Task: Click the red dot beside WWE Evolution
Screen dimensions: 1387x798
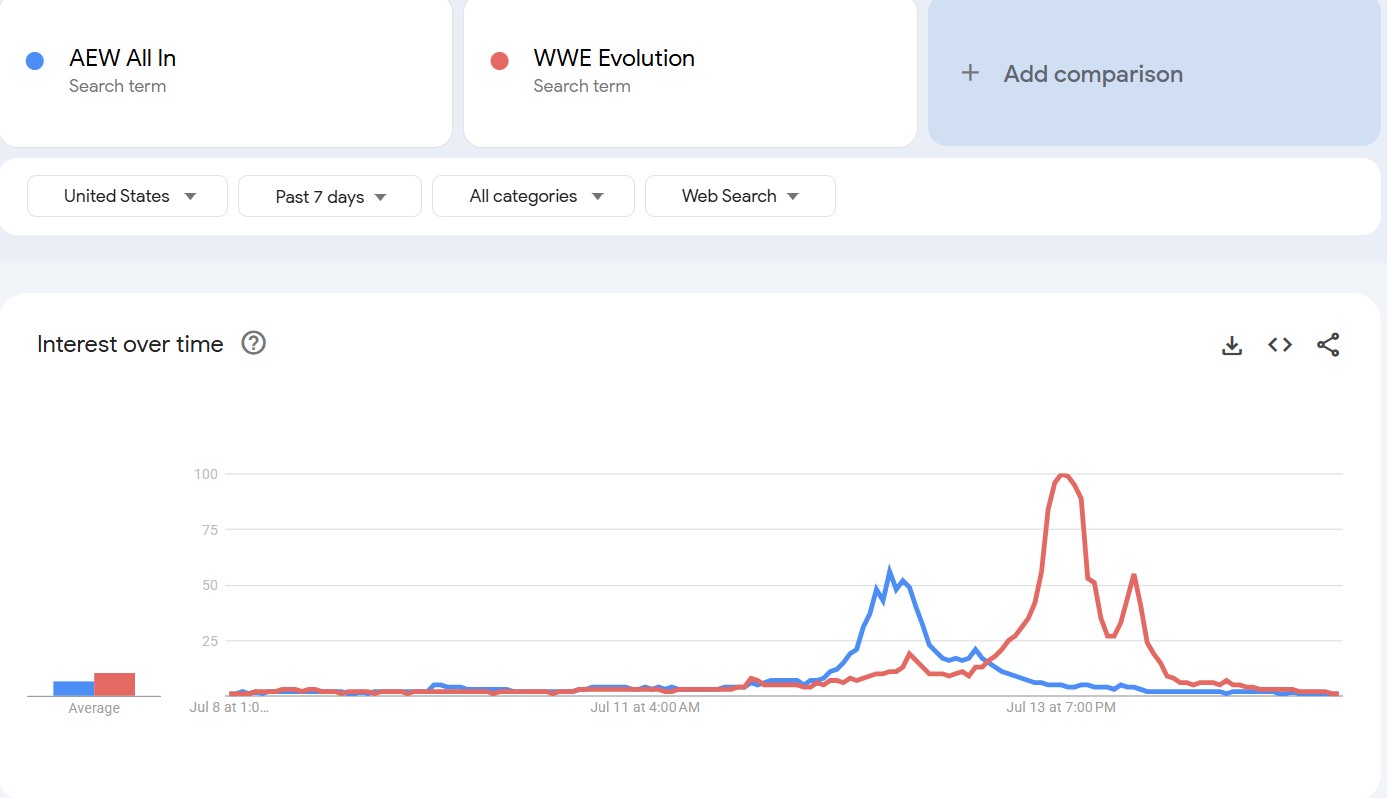Action: click(x=499, y=61)
